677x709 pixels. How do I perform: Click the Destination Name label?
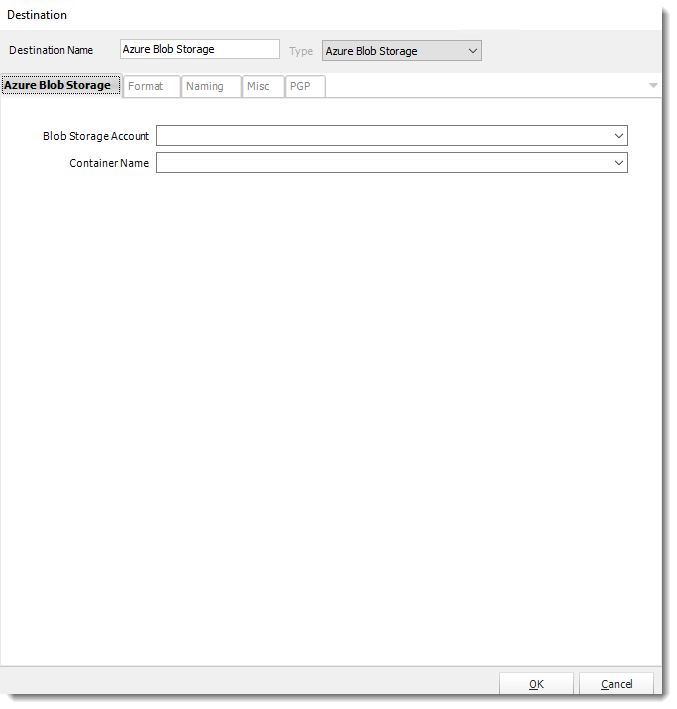coord(51,50)
